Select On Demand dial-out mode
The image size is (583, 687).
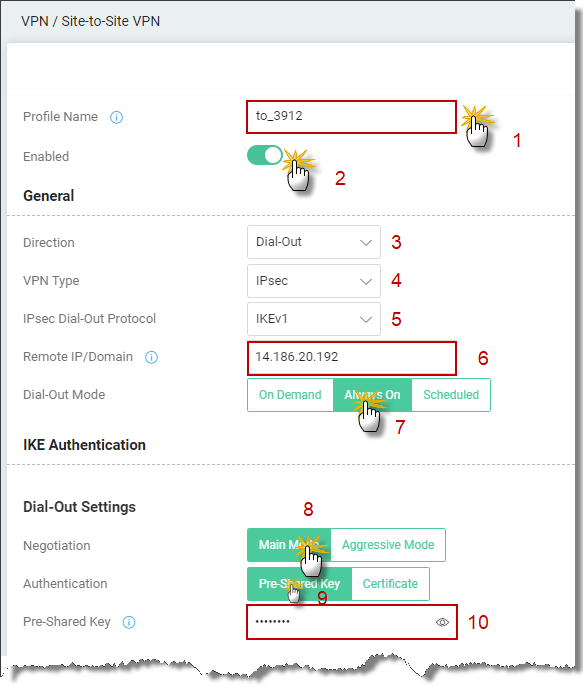pyautogui.click(x=290, y=395)
